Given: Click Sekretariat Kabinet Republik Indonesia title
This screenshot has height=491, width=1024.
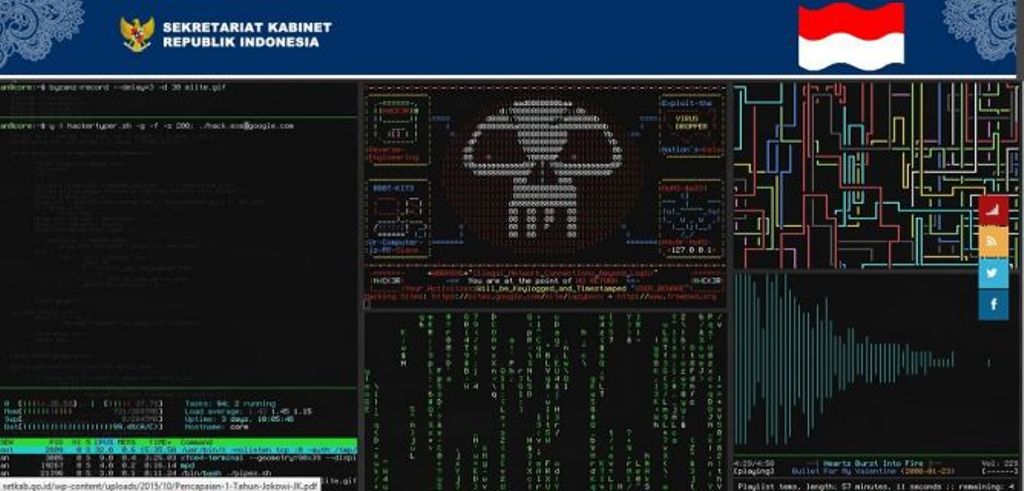Looking at the screenshot, I should [246, 34].
